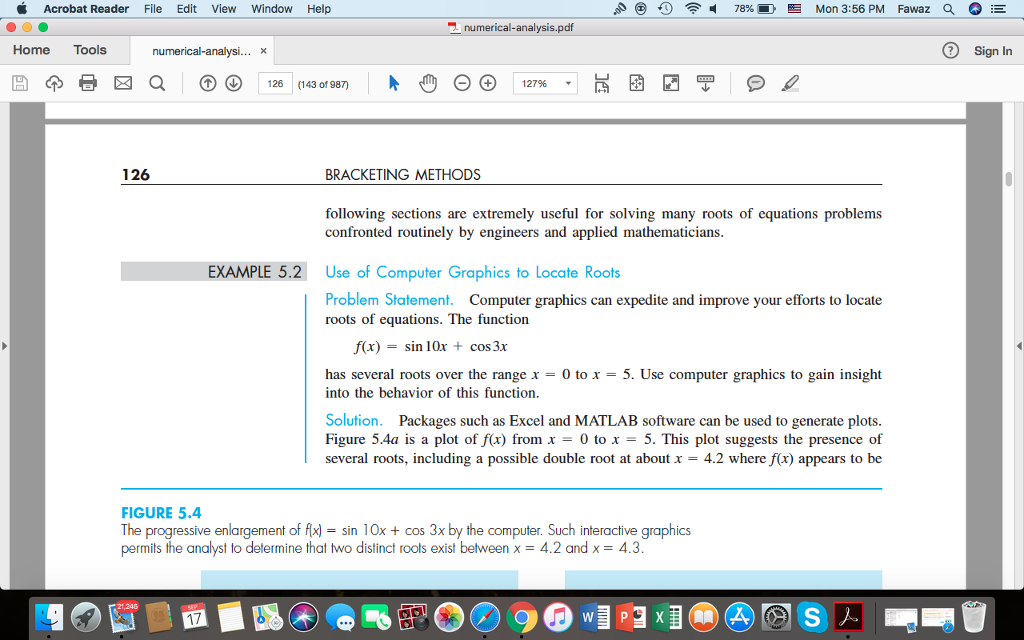1024x640 pixels.
Task: Zoom out using the minus icon
Action: pos(460,83)
